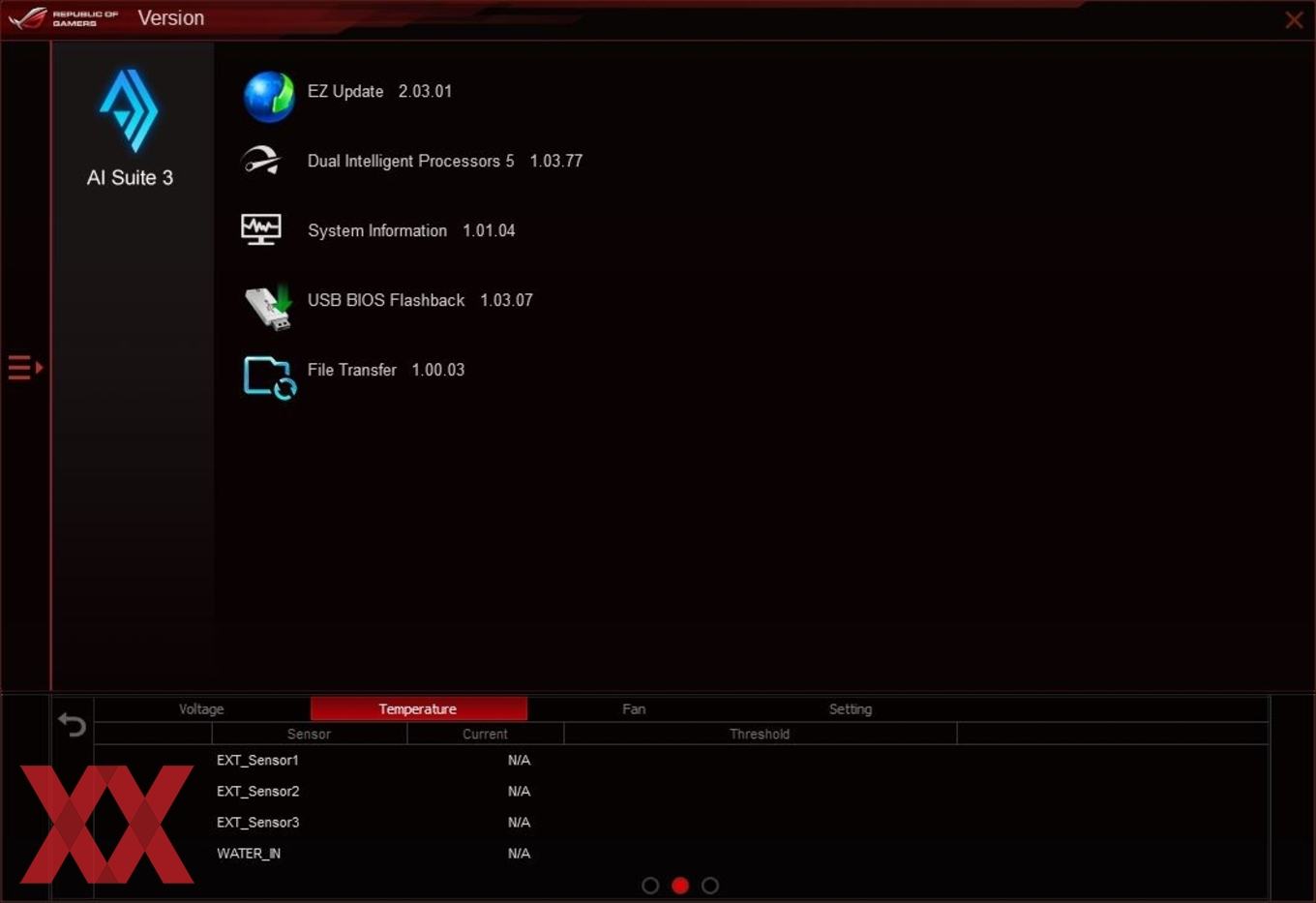Click the Version title text
The width and height of the screenshot is (1316, 903).
pos(171,18)
